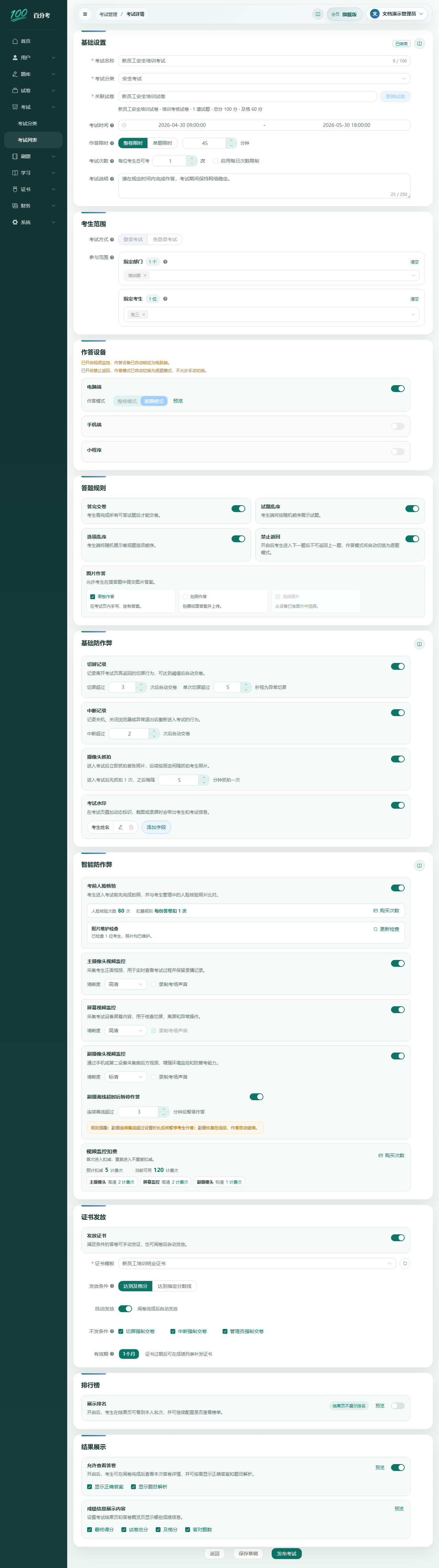Click the help icon beside 考试时间
The width and height of the screenshot is (439, 1568).
coord(112,126)
